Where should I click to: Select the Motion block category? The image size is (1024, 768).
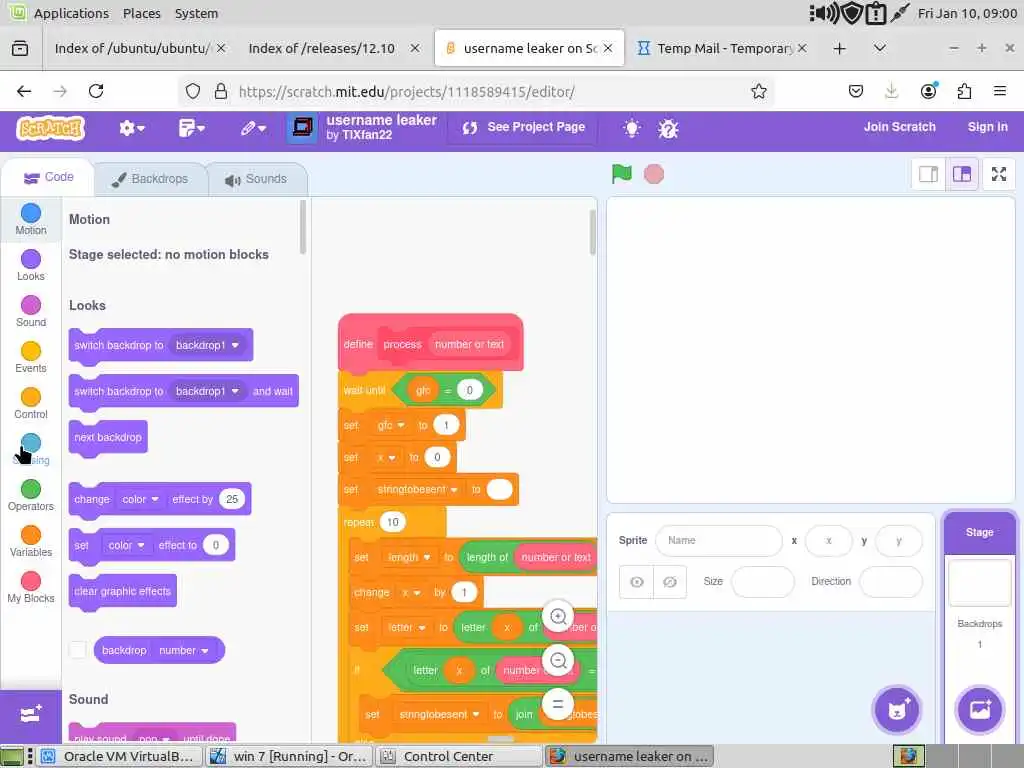pyautogui.click(x=31, y=219)
